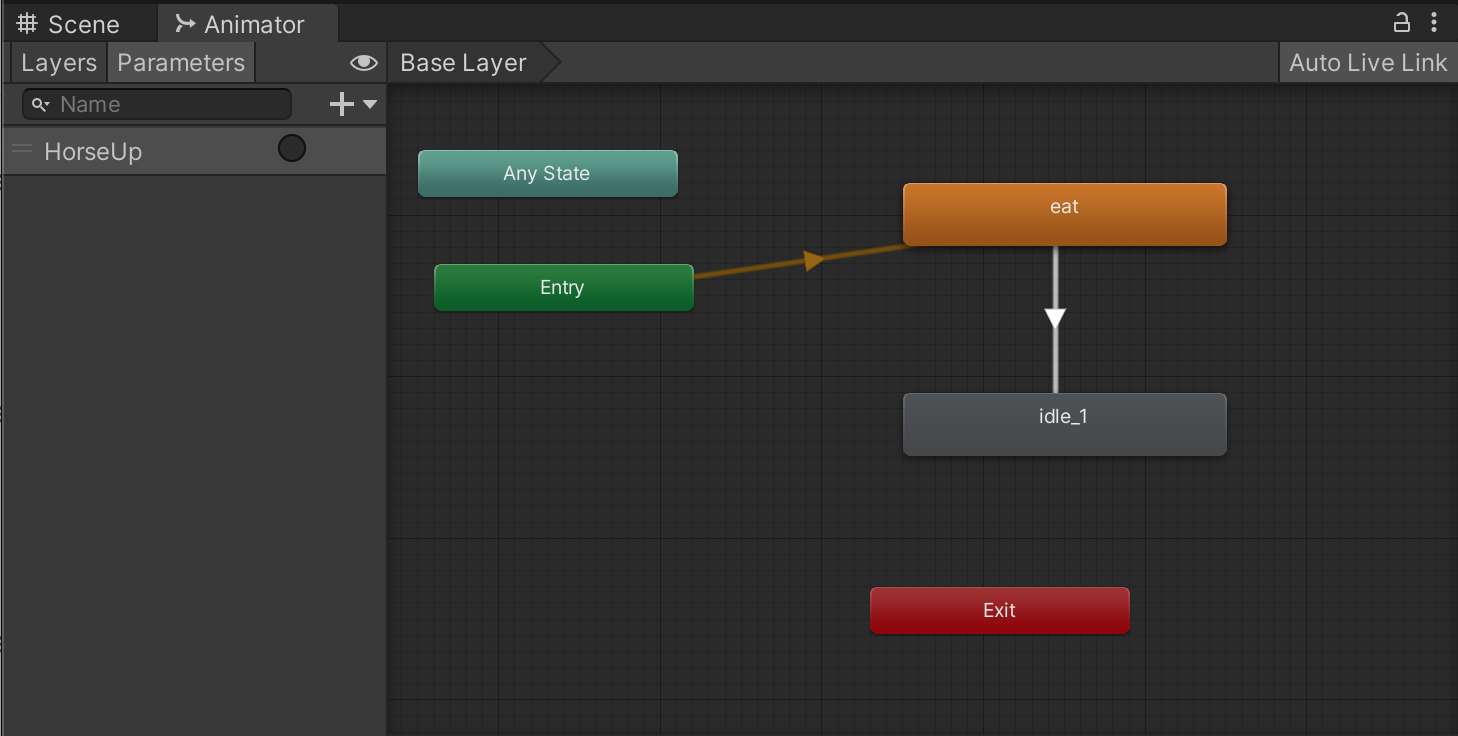Toggle the circle indicator on the HorseUp layer
Viewport: 1458px width, 736px height.
[x=291, y=148]
